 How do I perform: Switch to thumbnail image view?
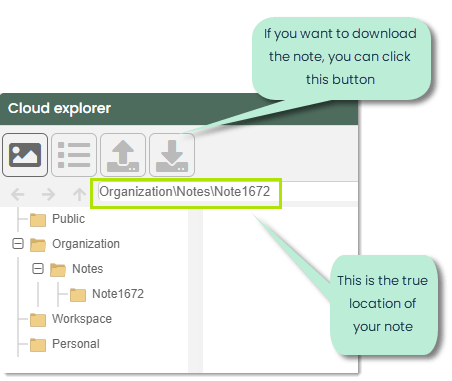[25, 155]
